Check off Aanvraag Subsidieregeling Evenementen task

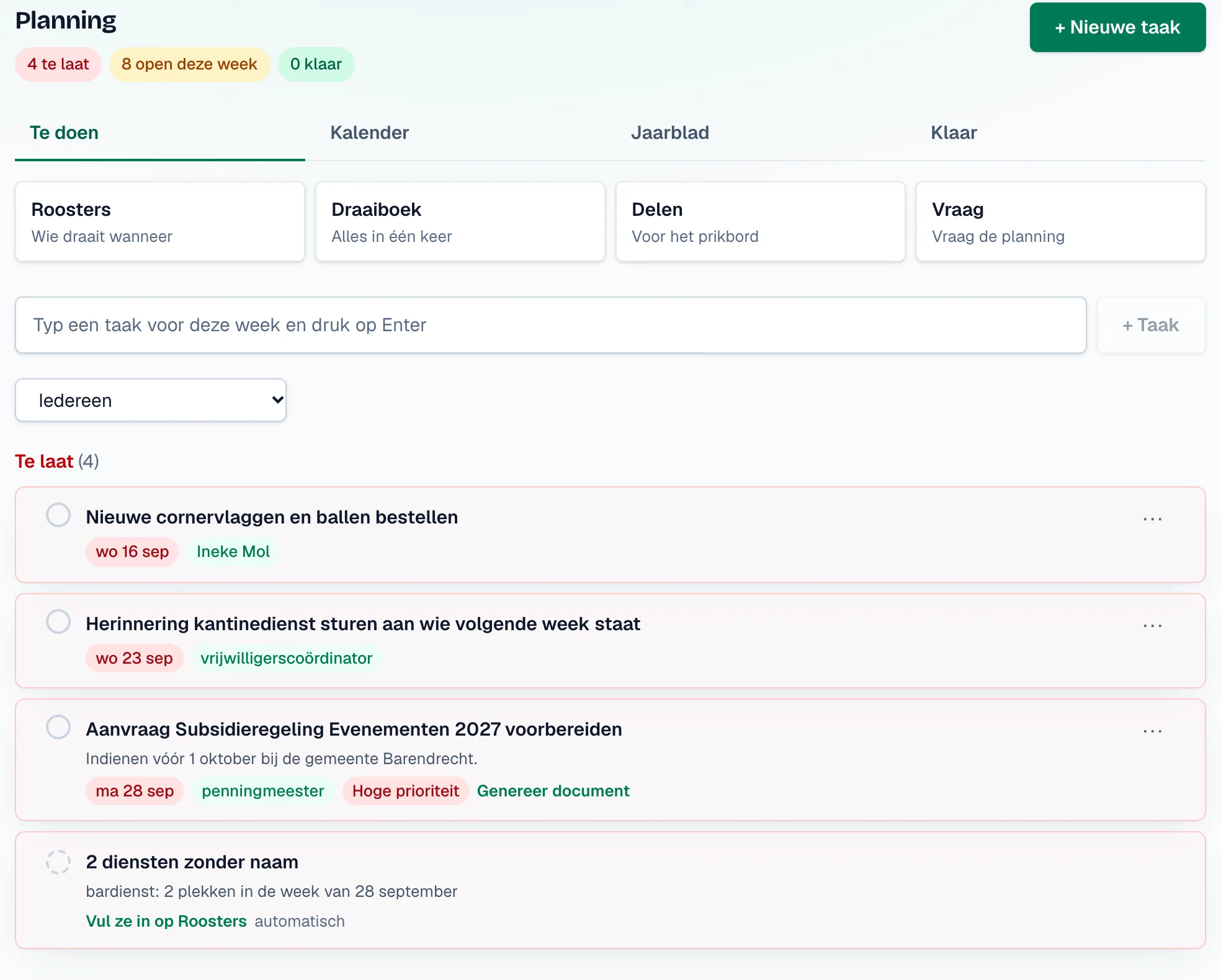(x=58, y=727)
